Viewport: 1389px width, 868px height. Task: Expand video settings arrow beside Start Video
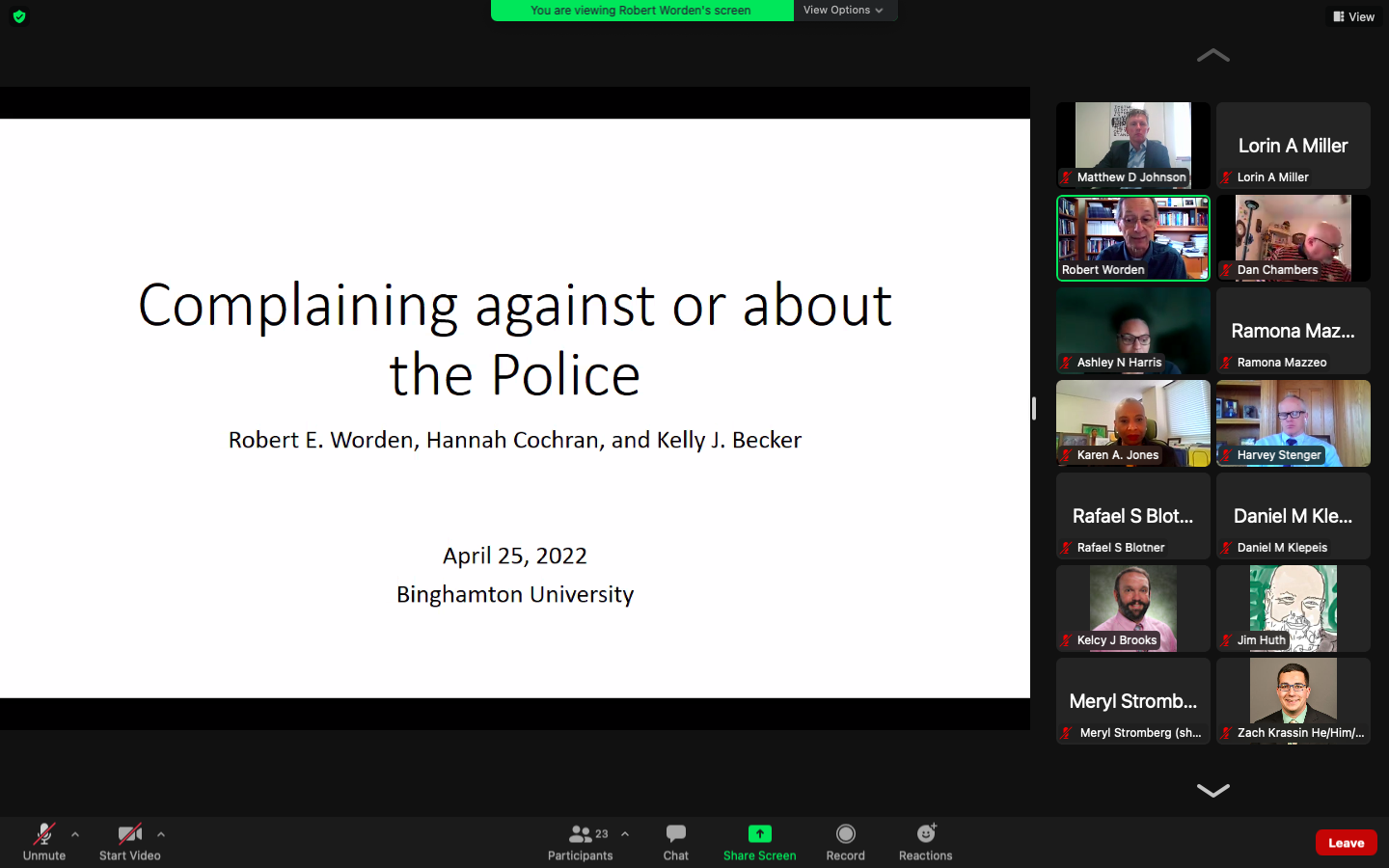click(161, 834)
